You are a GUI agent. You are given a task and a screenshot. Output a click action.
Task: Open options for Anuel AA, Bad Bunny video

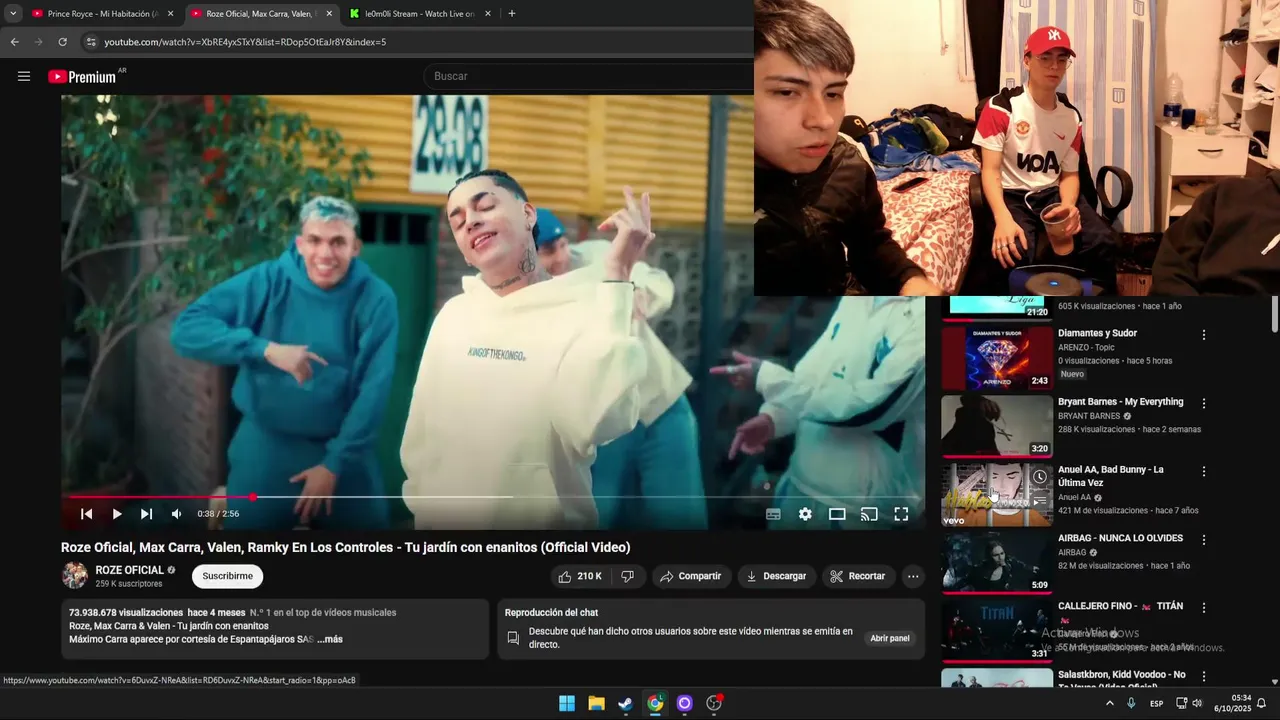point(1204,471)
